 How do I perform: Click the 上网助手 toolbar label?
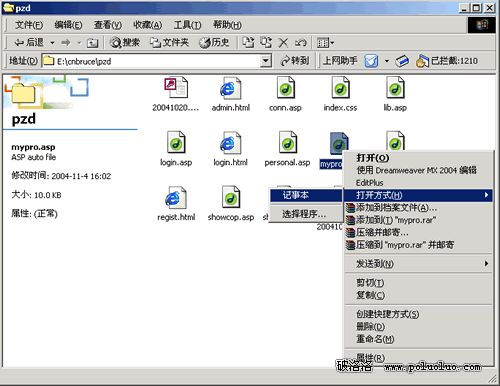pos(340,61)
